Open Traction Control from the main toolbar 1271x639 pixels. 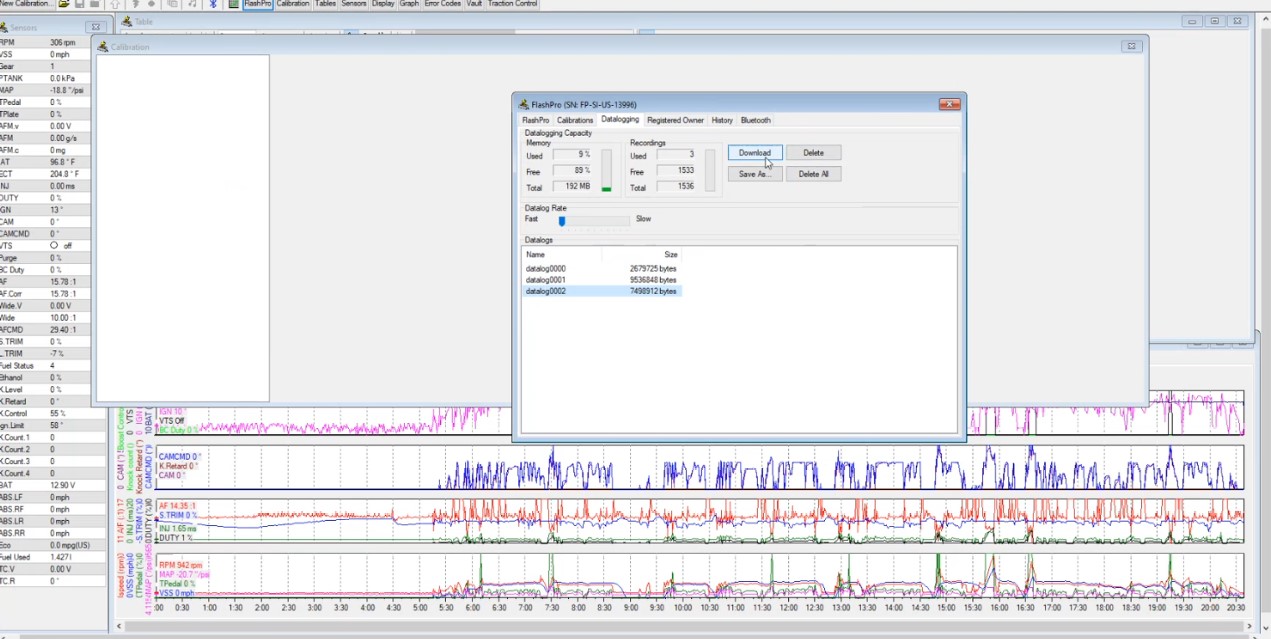pos(513,4)
